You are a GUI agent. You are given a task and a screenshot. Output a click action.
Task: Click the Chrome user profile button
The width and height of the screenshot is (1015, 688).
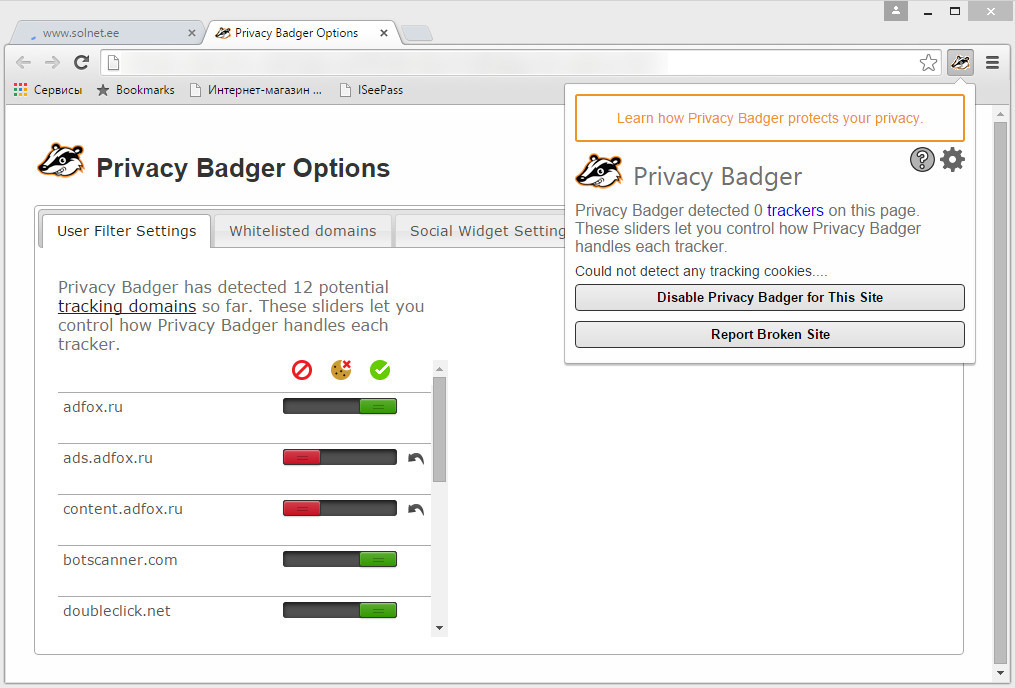point(896,11)
